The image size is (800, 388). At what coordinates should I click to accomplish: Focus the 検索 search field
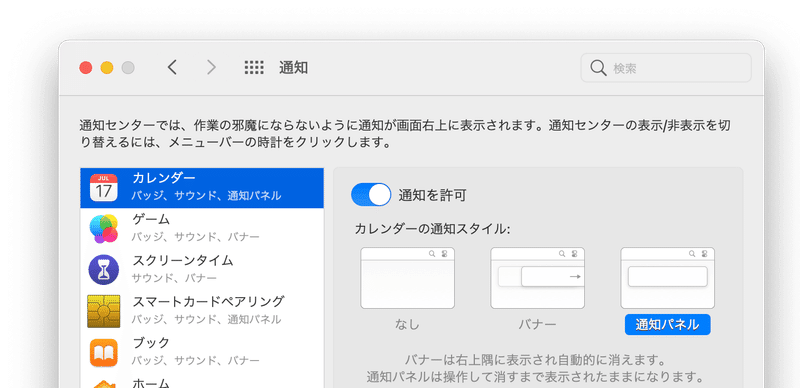pos(666,68)
